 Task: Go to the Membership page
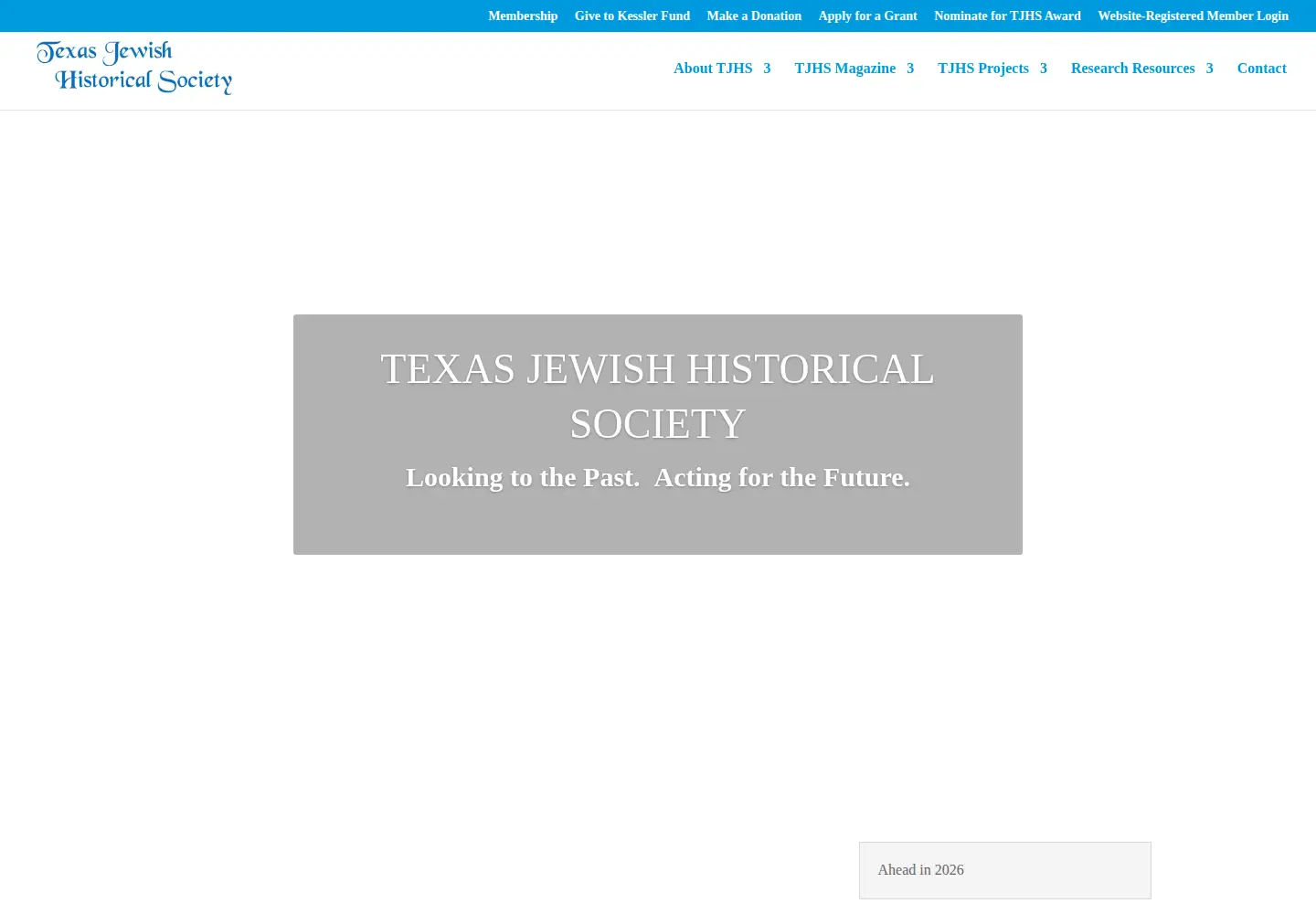pos(523,16)
